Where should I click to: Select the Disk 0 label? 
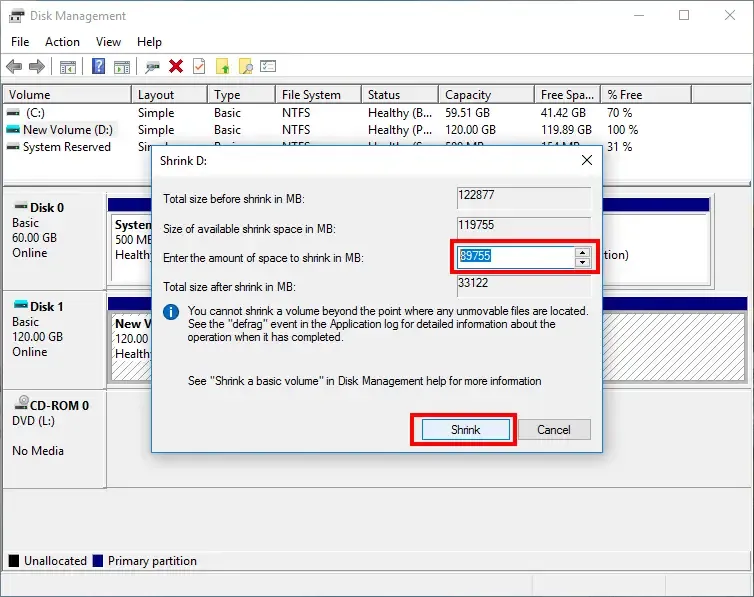click(x=47, y=208)
